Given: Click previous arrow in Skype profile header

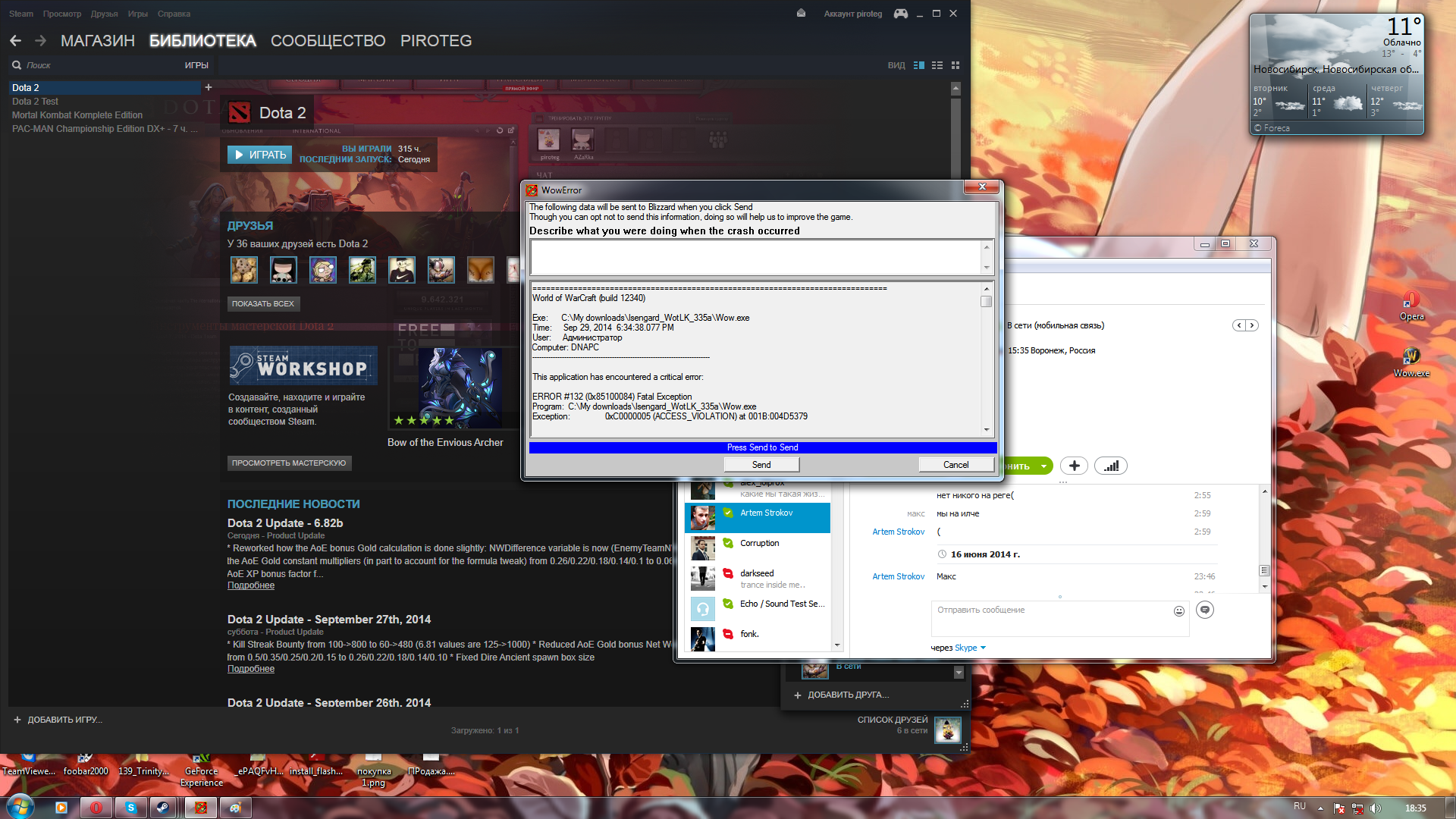Looking at the screenshot, I should point(1239,325).
